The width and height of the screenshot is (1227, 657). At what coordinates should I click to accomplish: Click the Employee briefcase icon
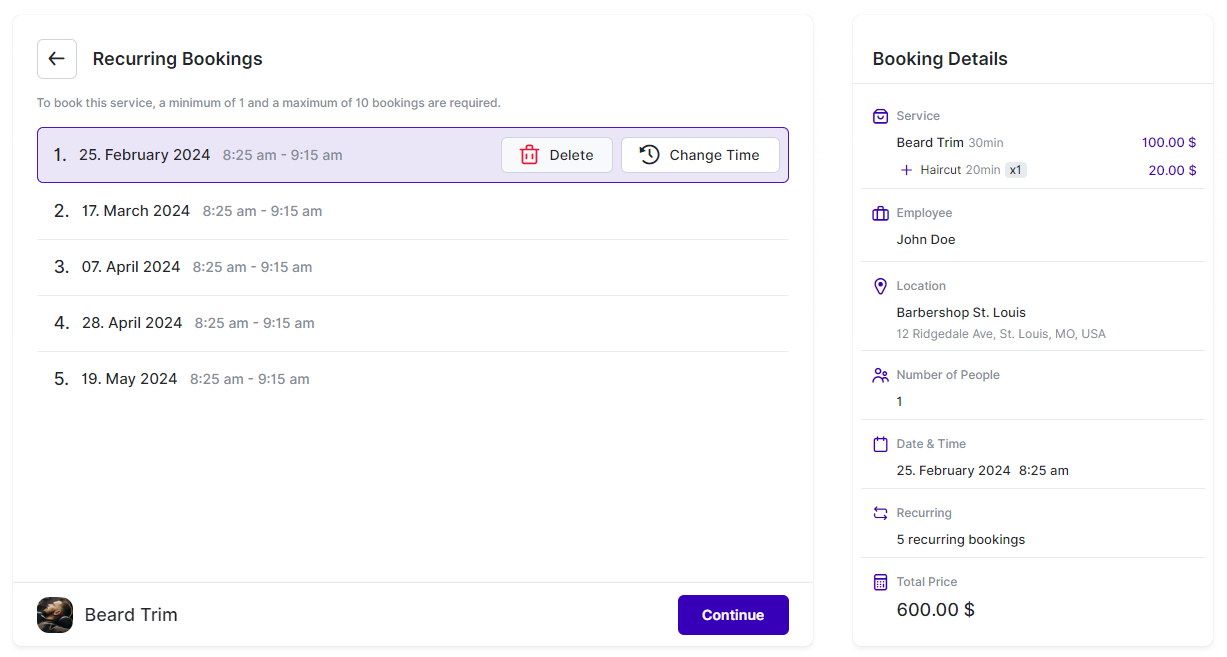point(880,213)
